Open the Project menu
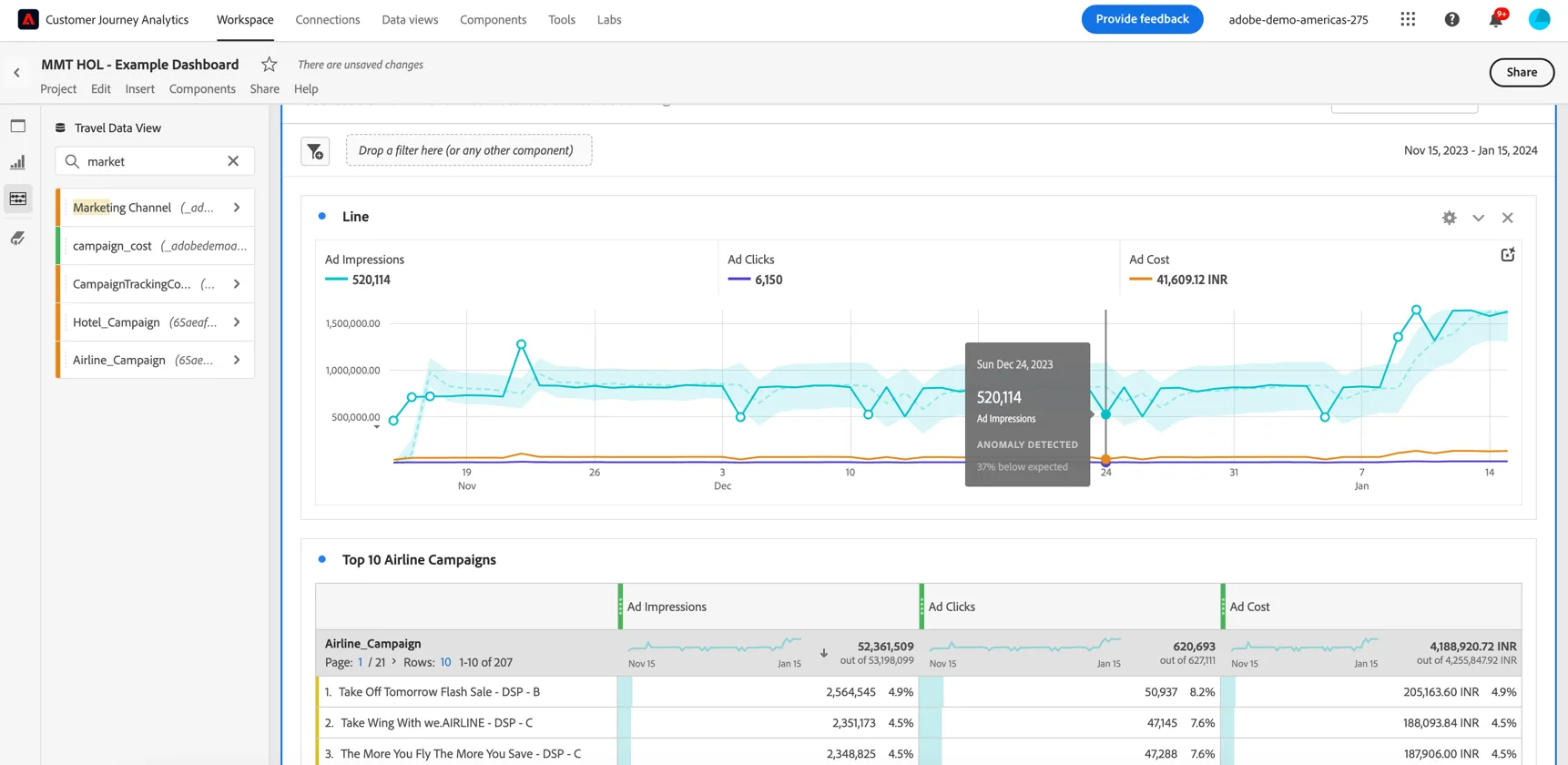The height and width of the screenshot is (765, 1568). coord(58,88)
